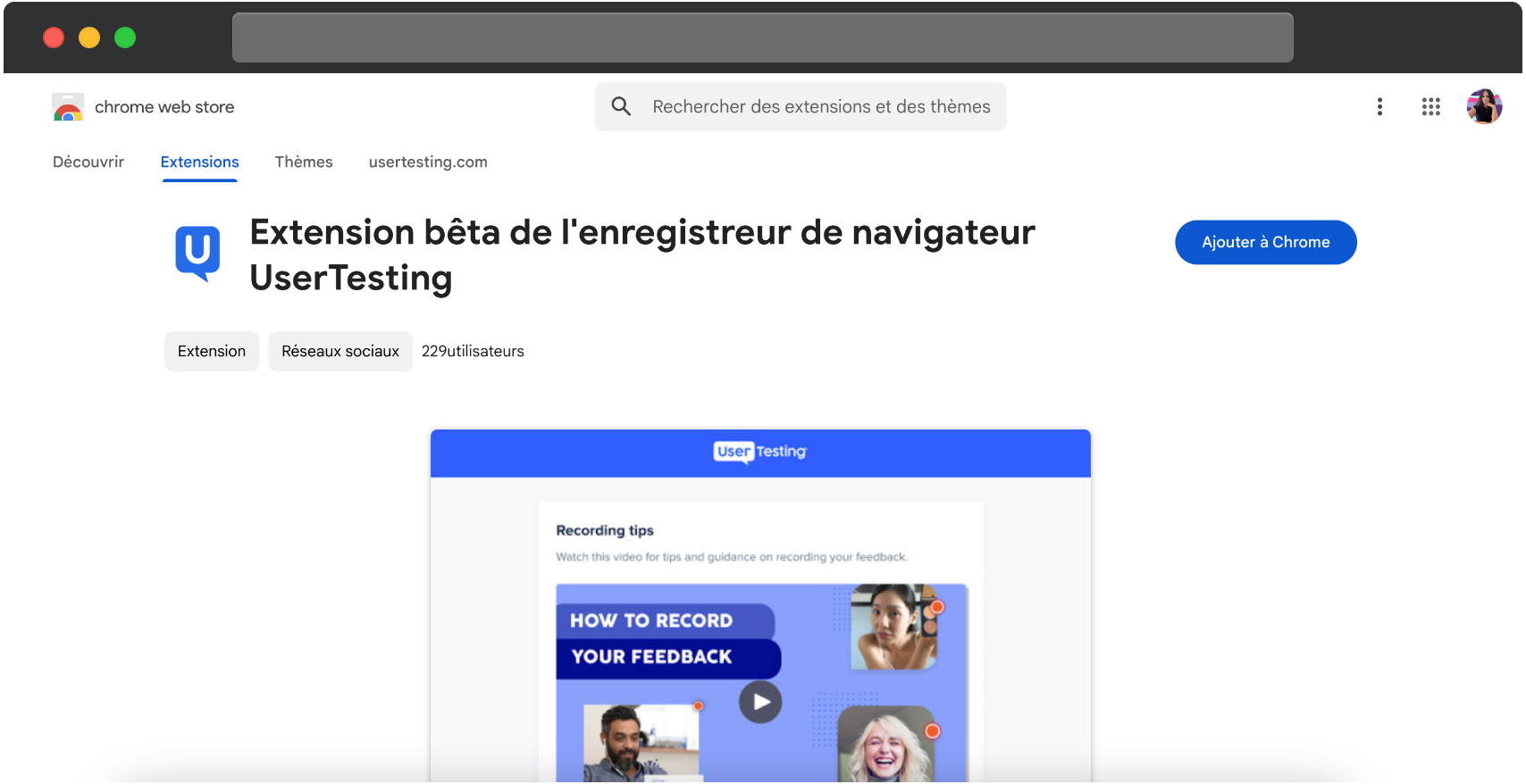Viewport: 1526px width, 784px height.
Task: Click the laughing blonde woman thumbnail
Action: (885, 745)
